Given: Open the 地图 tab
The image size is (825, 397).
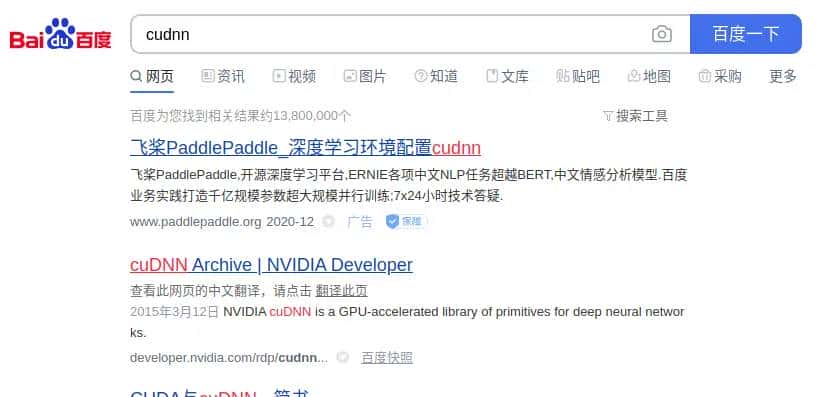Looking at the screenshot, I should click(x=649, y=77).
